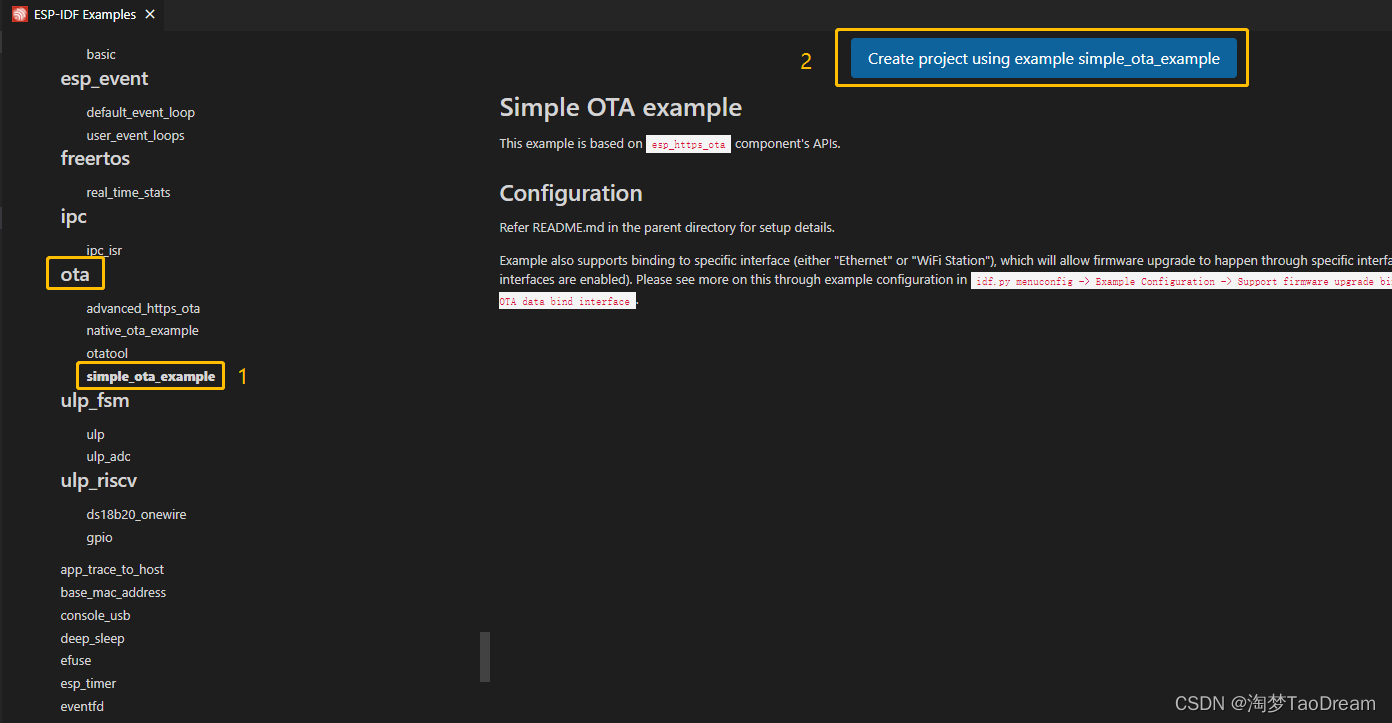
Task: Open the advanced_https_ota example
Action: coord(143,309)
